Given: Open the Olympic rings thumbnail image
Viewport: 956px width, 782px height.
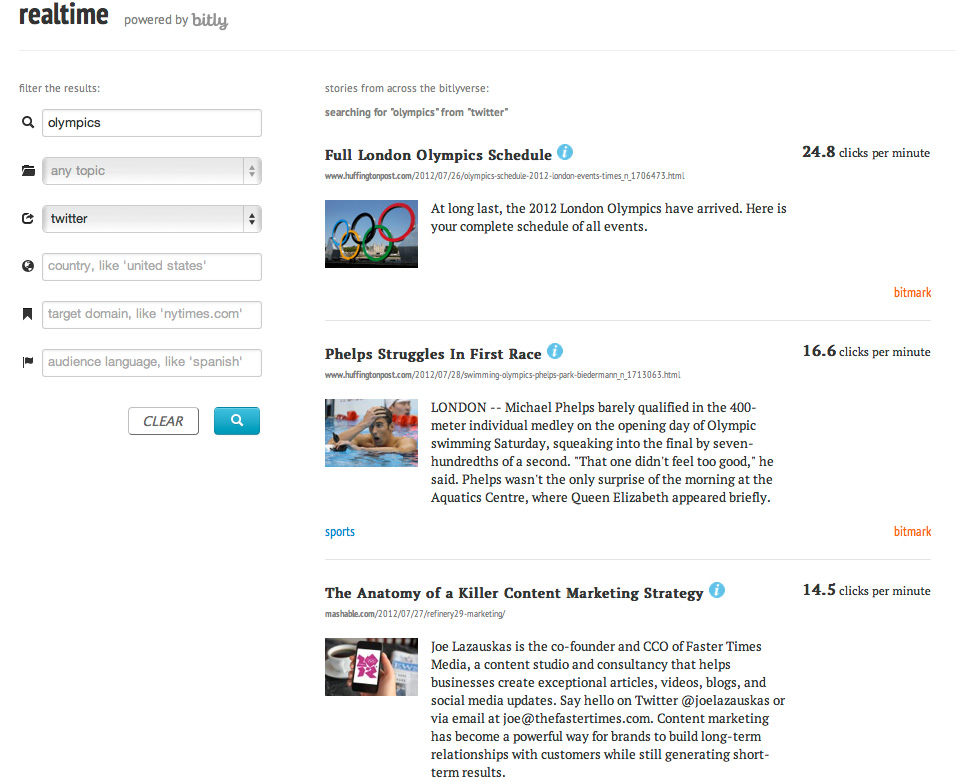Looking at the screenshot, I should [x=371, y=234].
